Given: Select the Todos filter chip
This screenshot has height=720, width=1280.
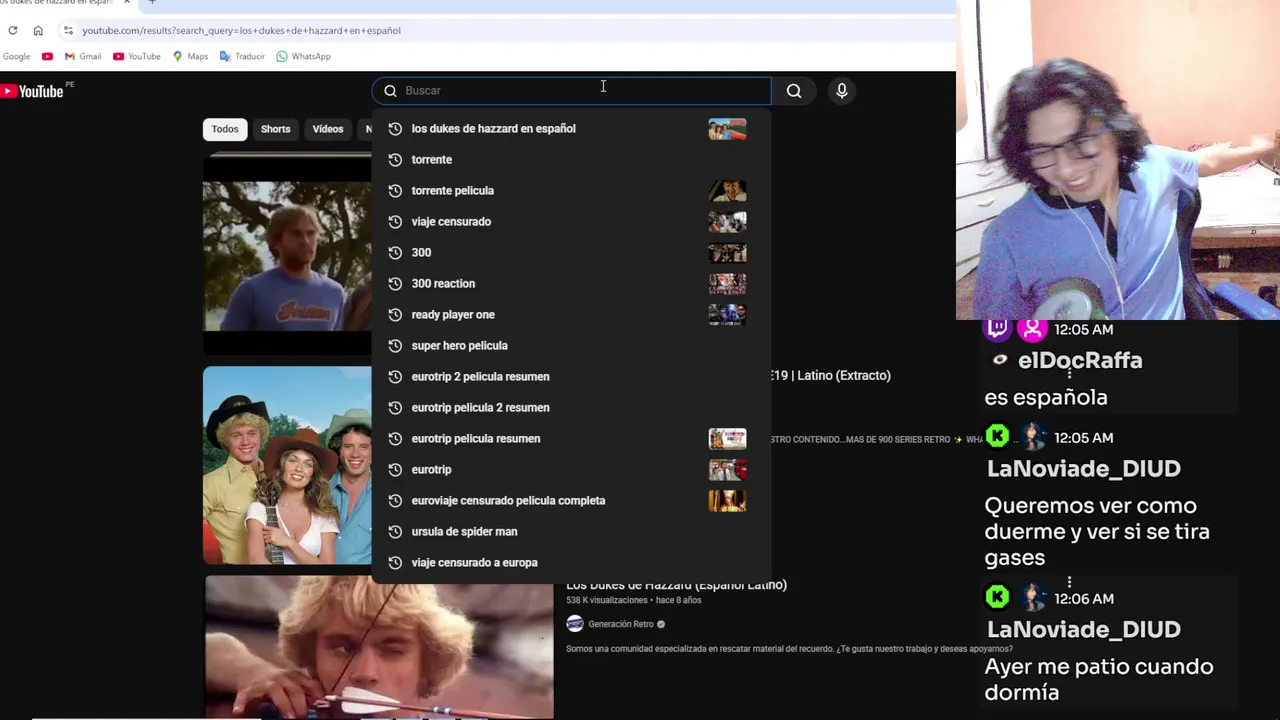Looking at the screenshot, I should (x=225, y=129).
